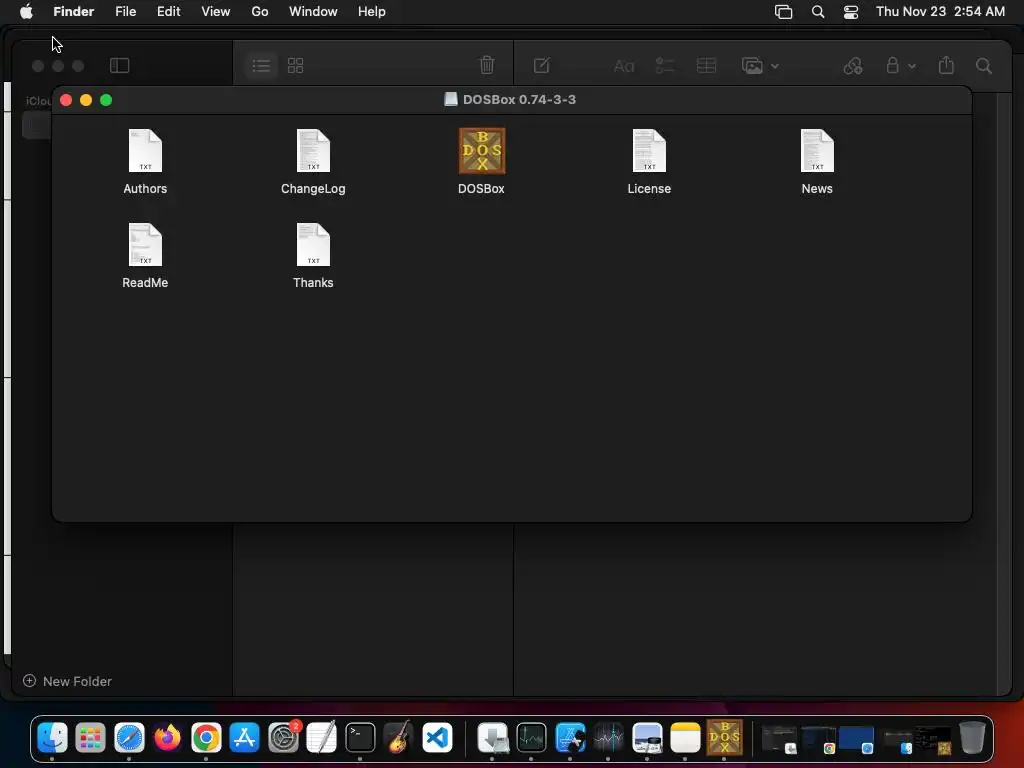Open the Edit menu
The image size is (1024, 768).
point(168,11)
